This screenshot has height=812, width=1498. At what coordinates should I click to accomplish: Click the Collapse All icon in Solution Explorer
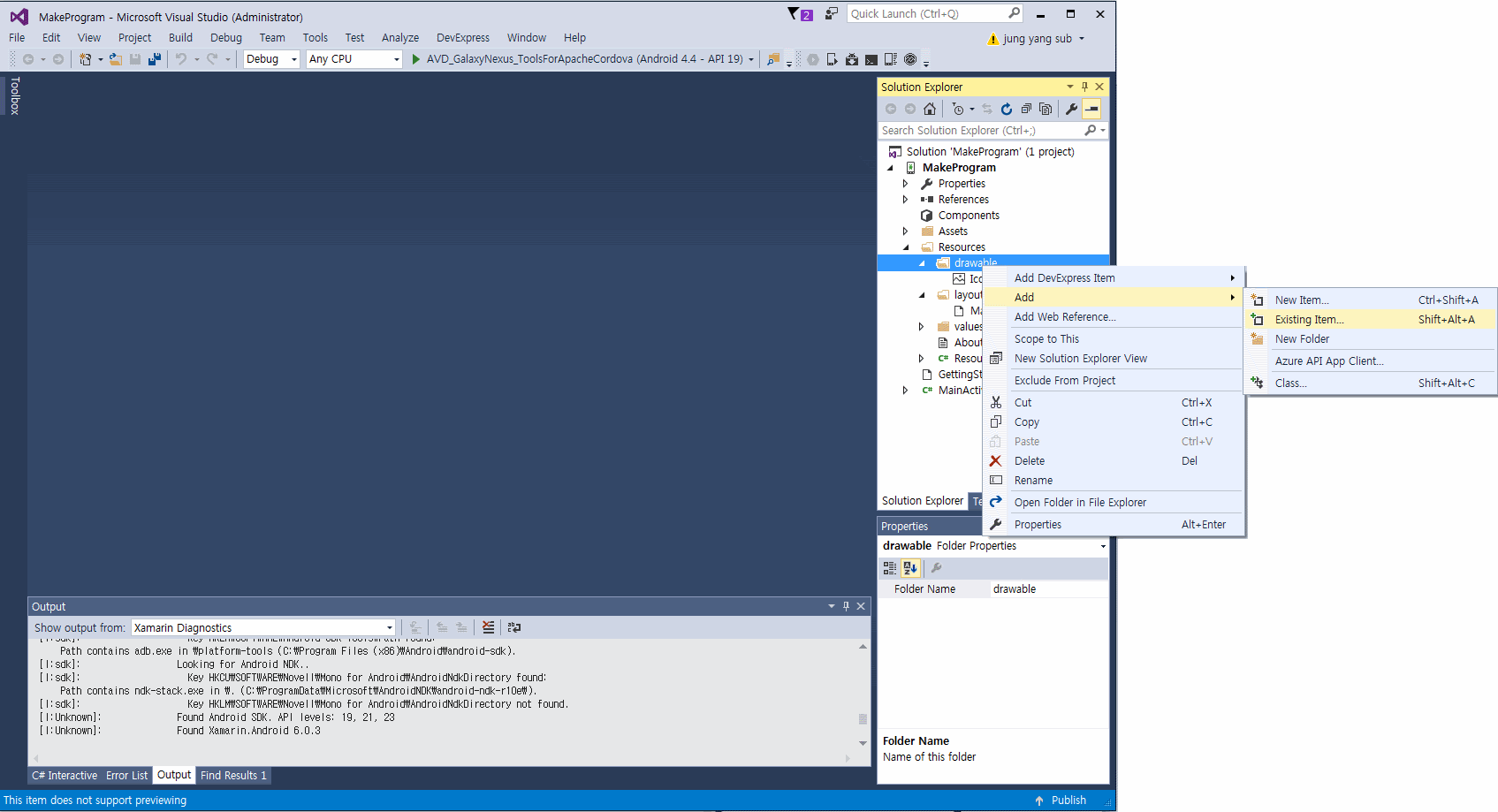pyautogui.click(x=1026, y=110)
